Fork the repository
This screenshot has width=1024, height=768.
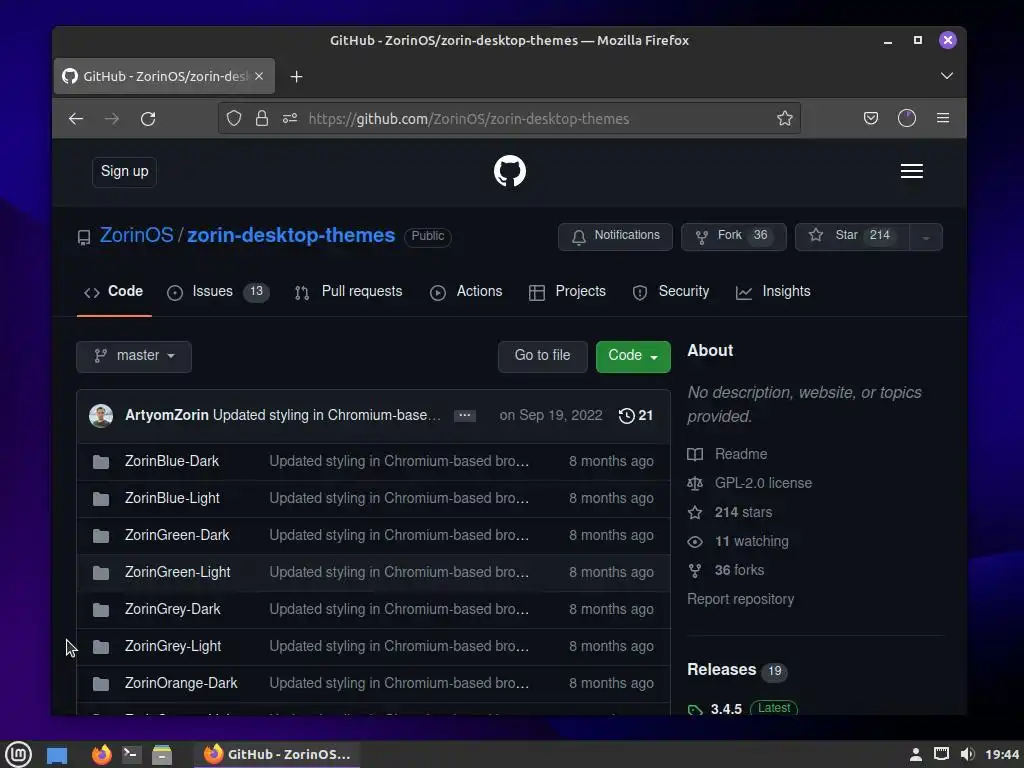coord(733,236)
